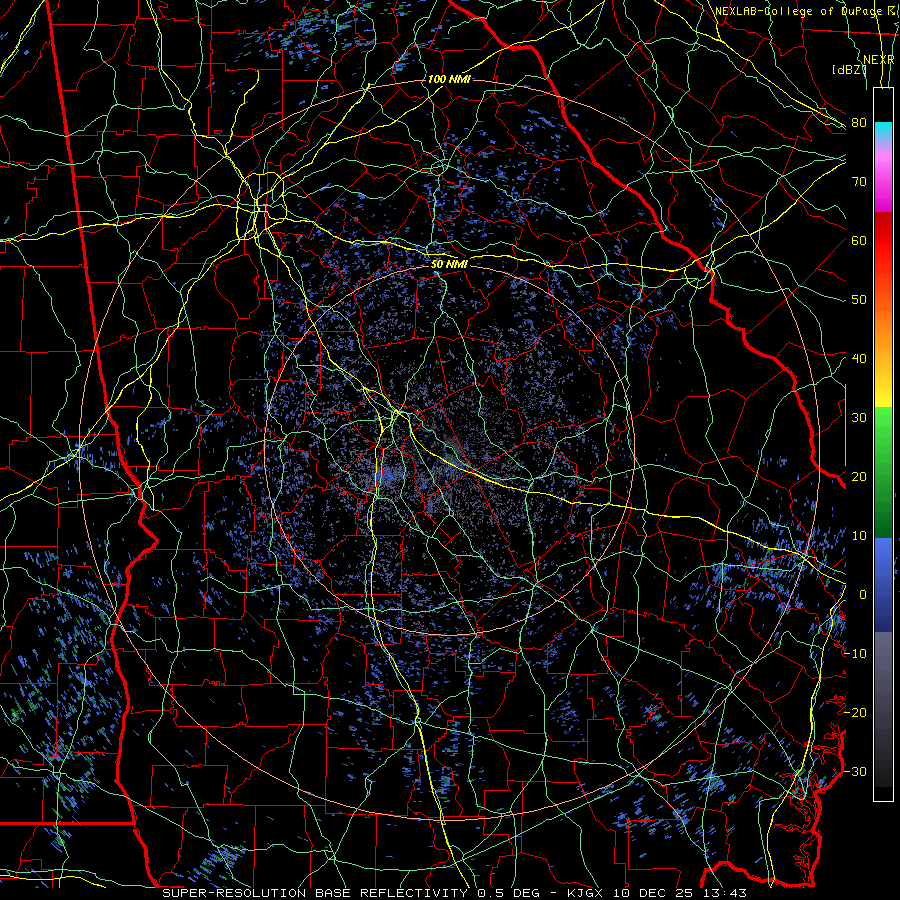Click the 20 dBZ legend value

point(859,477)
